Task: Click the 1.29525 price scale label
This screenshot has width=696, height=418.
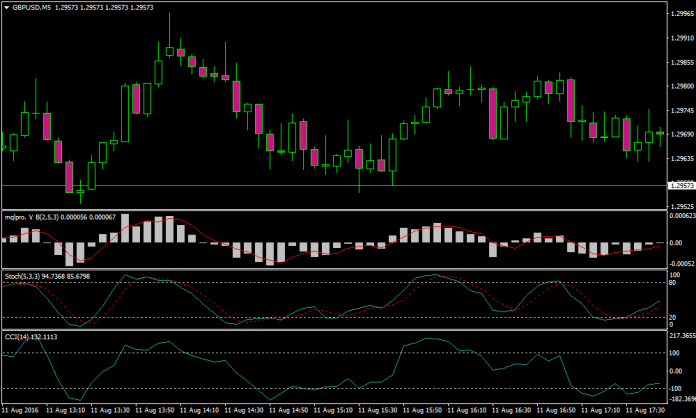Action: tap(681, 206)
